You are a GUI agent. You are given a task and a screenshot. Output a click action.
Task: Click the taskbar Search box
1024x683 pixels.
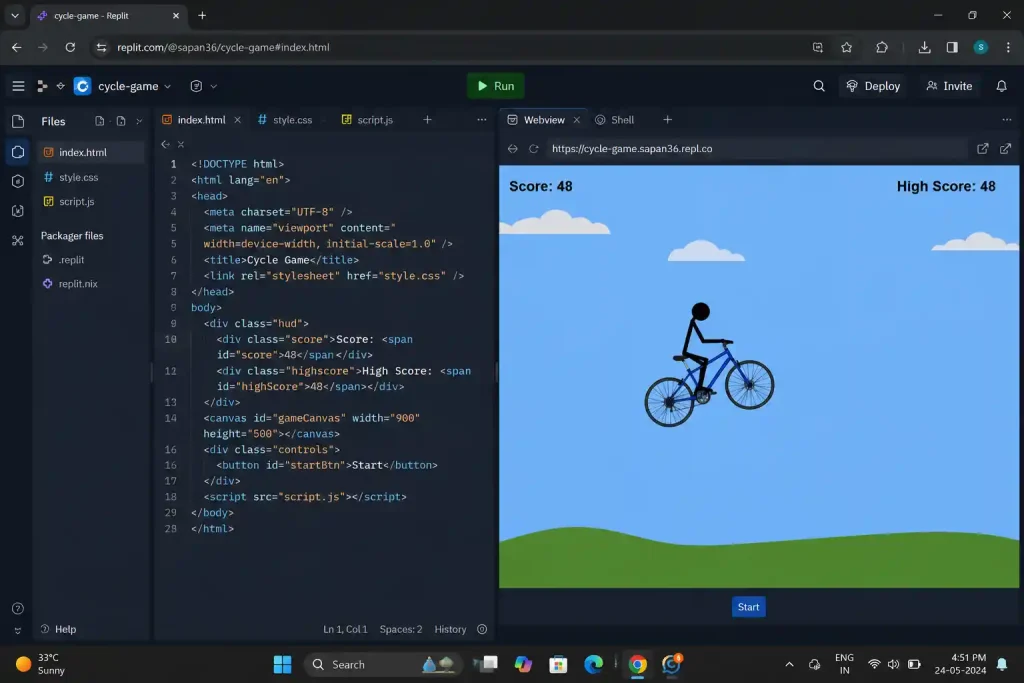(x=383, y=665)
